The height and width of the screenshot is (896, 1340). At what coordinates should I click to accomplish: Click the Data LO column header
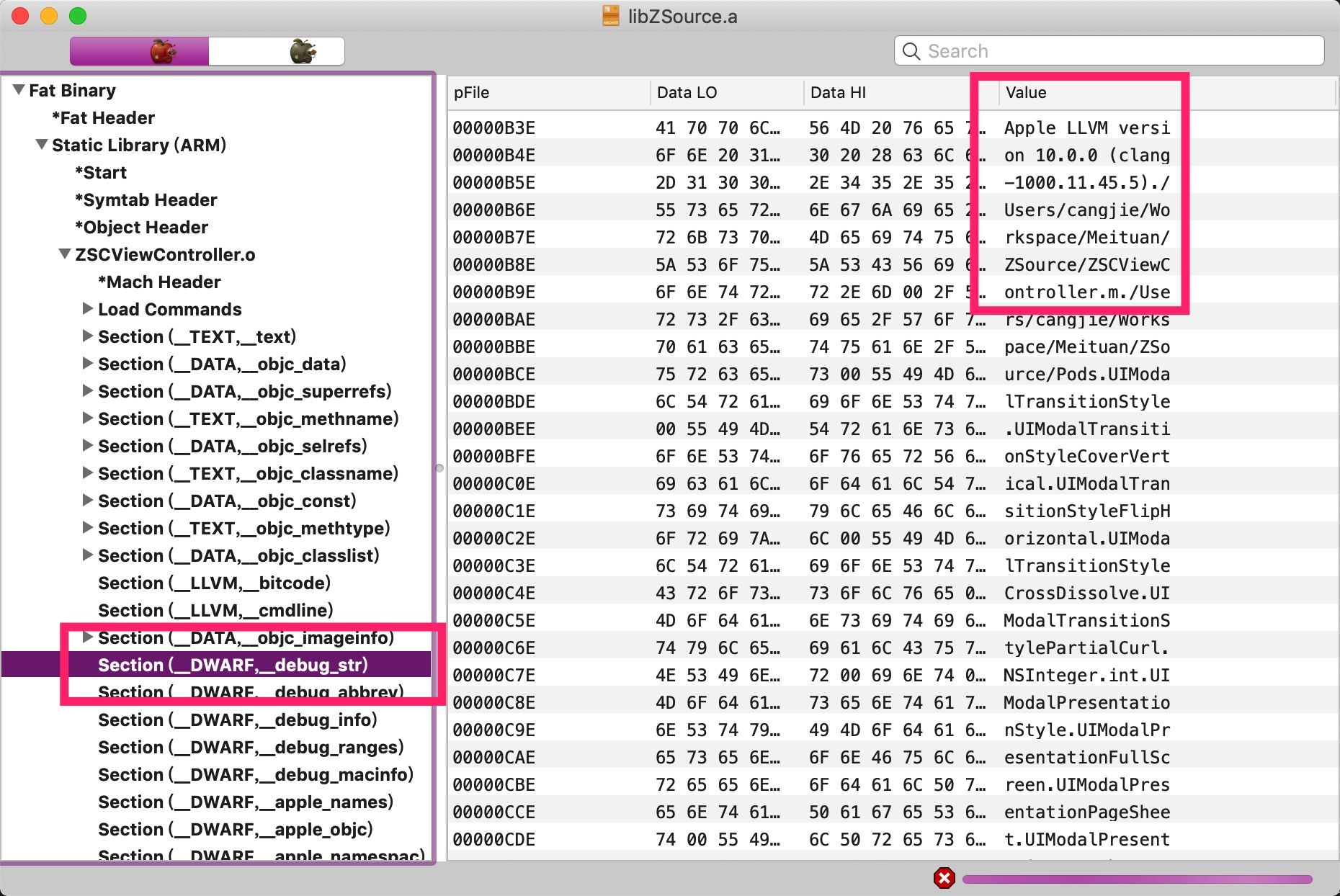727,92
